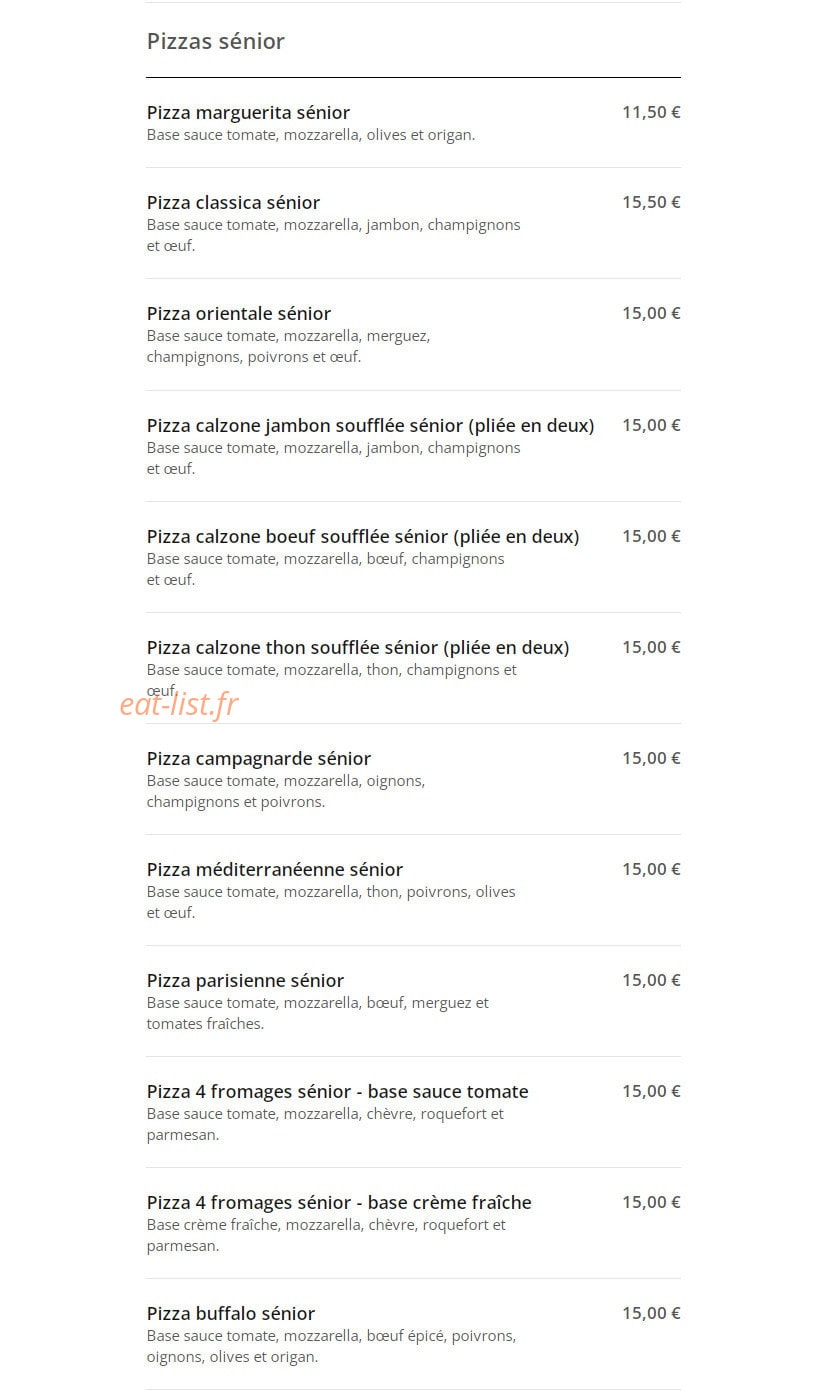Click the price of Pizza campagnarde sénior
This screenshot has height=1394, width=837.
coord(651,758)
